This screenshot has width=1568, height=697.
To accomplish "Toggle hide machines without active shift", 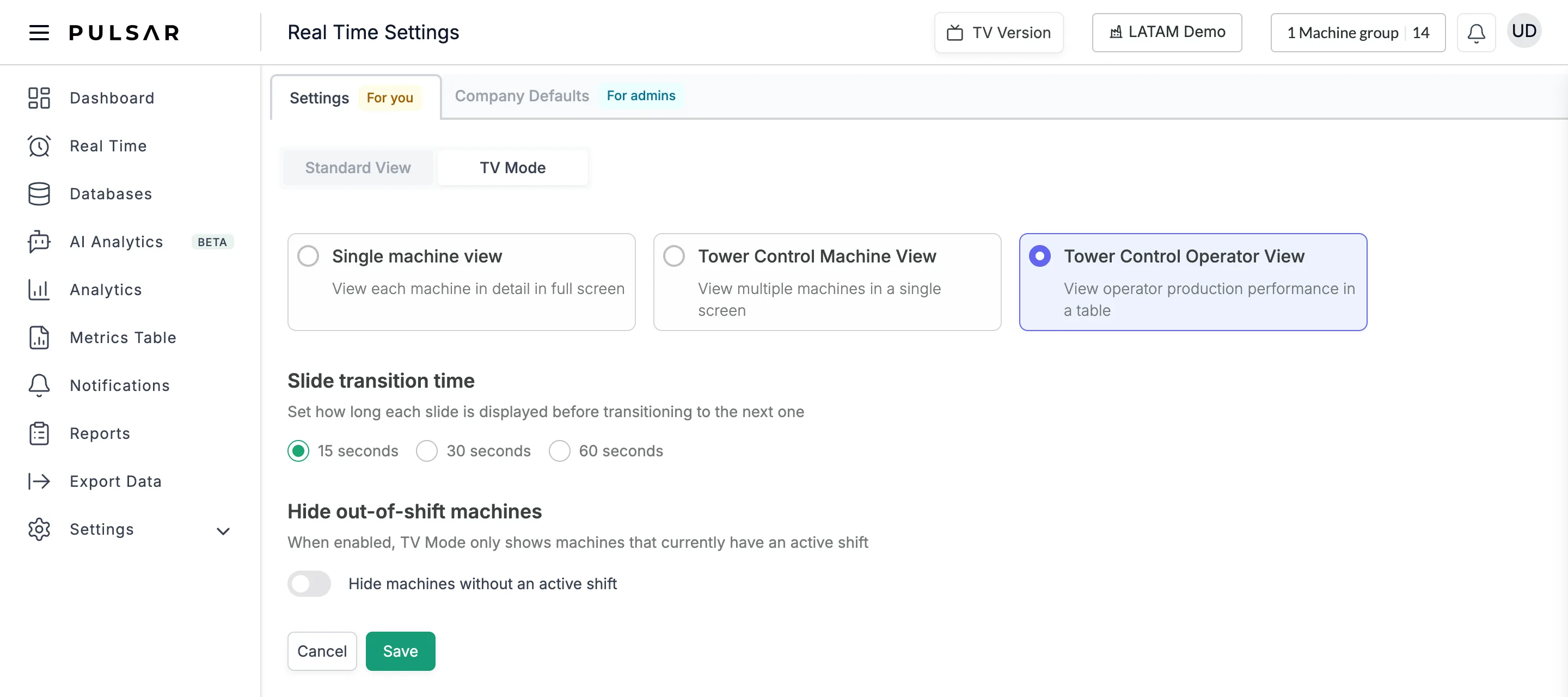I will 309,584.
